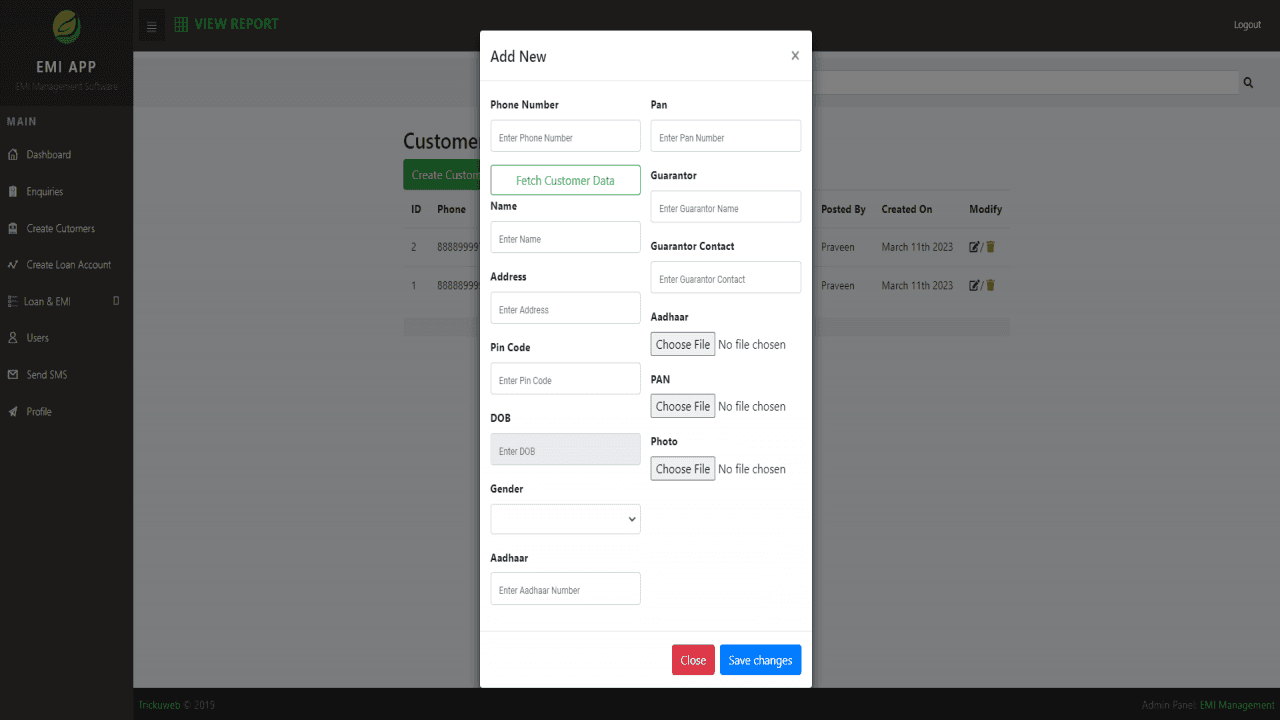Click the Users person icon
The width and height of the screenshot is (1280, 720).
(13, 338)
